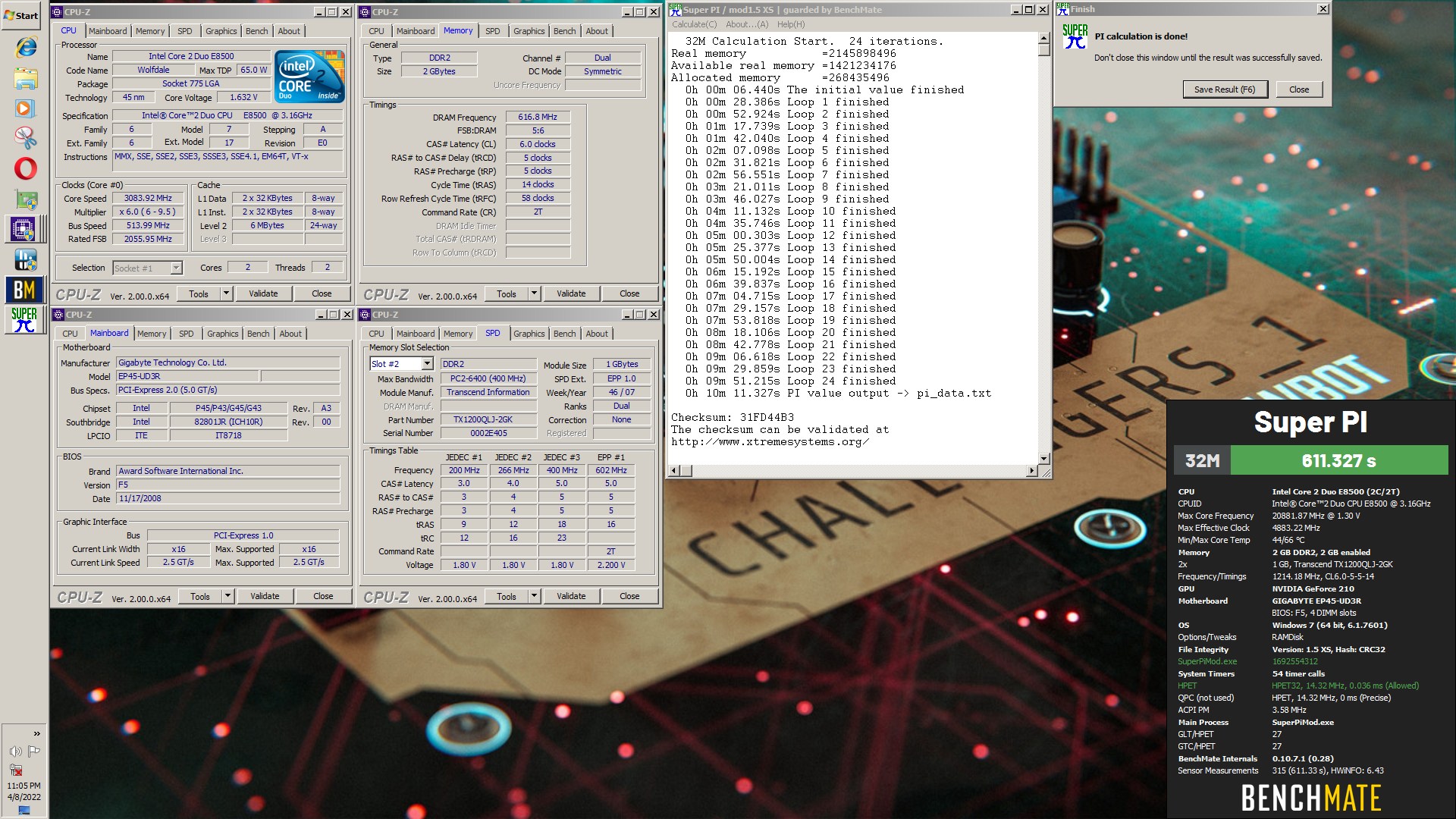
Task: Click the graphics card utility taskbar icon
Action: coord(25,200)
